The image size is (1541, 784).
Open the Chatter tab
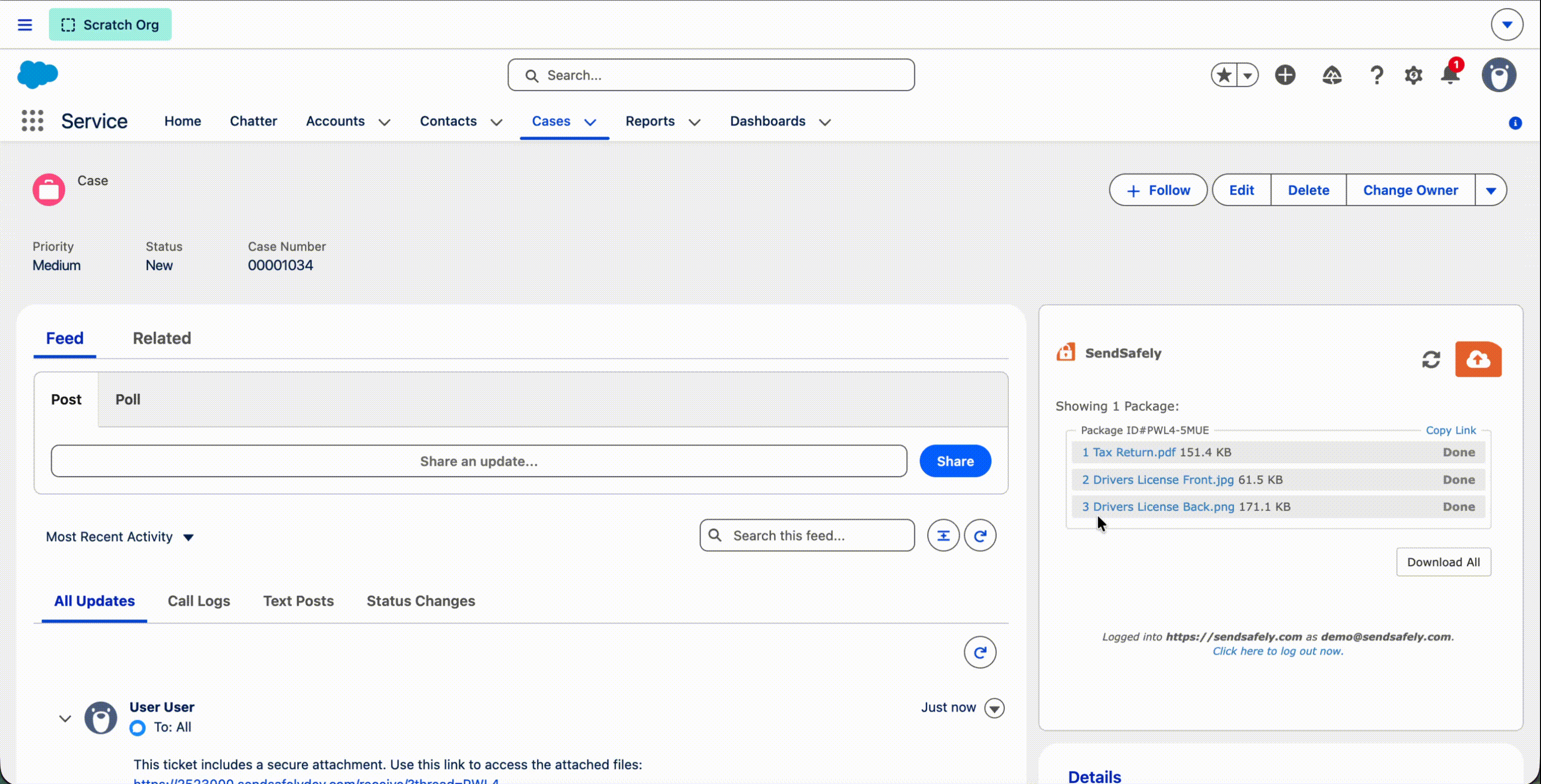[253, 121]
